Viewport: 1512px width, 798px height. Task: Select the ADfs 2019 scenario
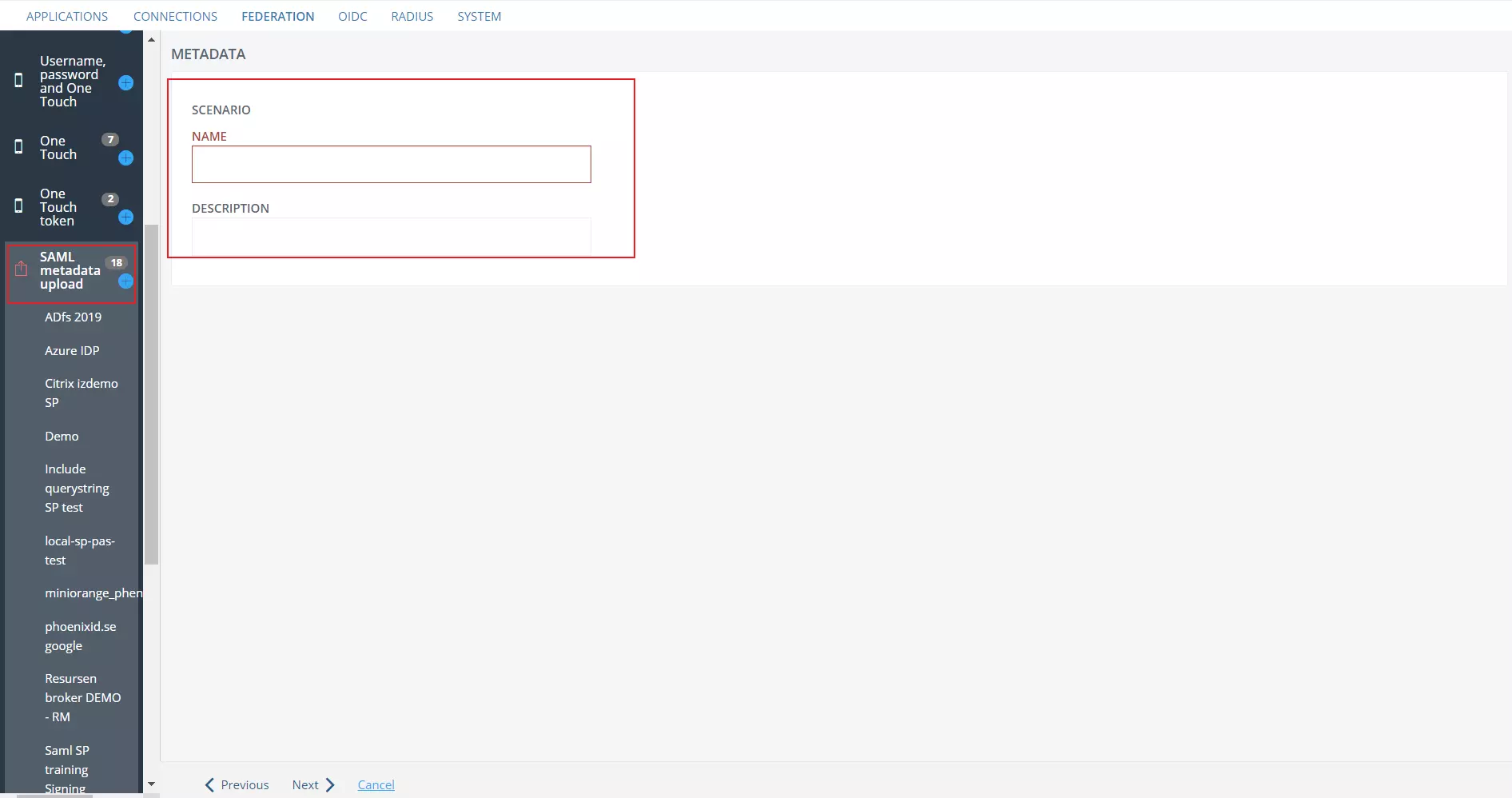coord(74,317)
